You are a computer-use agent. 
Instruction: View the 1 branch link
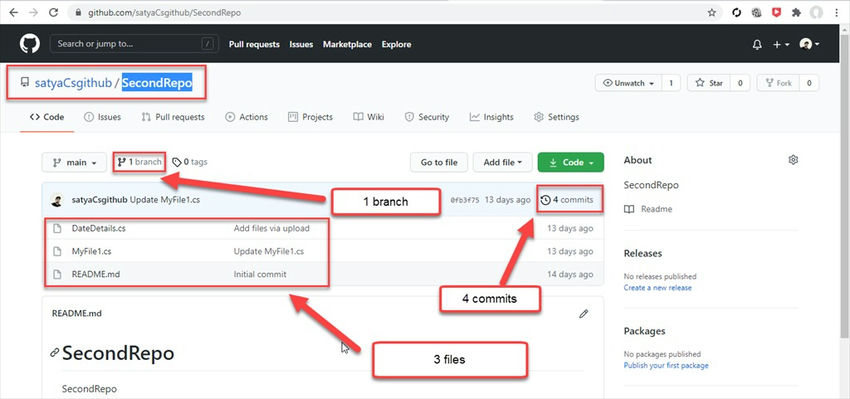click(x=139, y=162)
